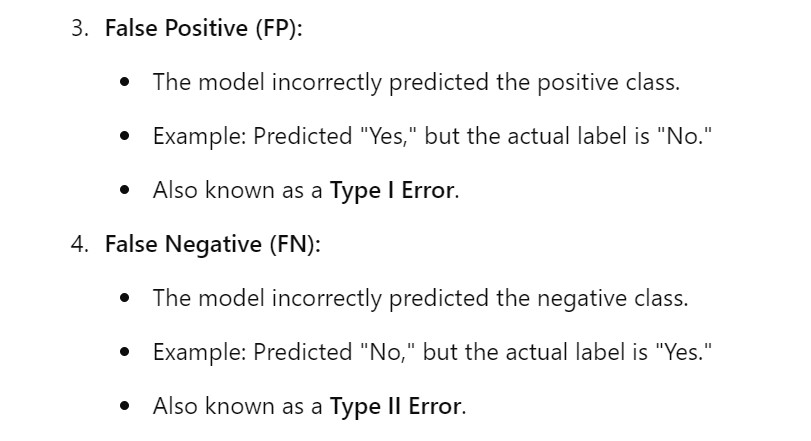
Task: Click the bold "Type II Error" text
Action: (x=396, y=406)
